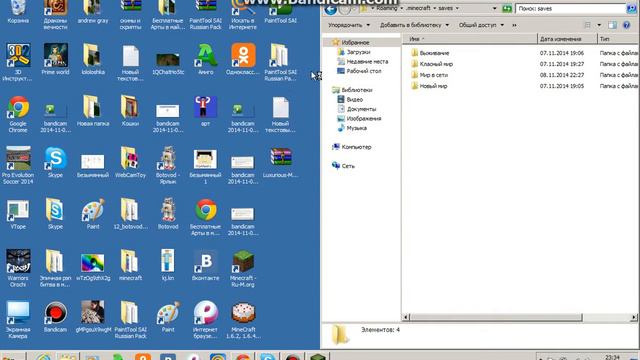Open the lololoshka folder

pyautogui.click(x=93, y=59)
